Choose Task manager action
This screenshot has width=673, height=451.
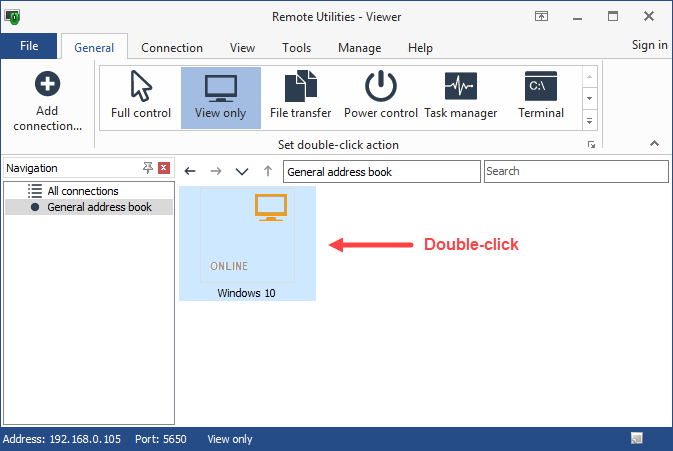coord(460,97)
